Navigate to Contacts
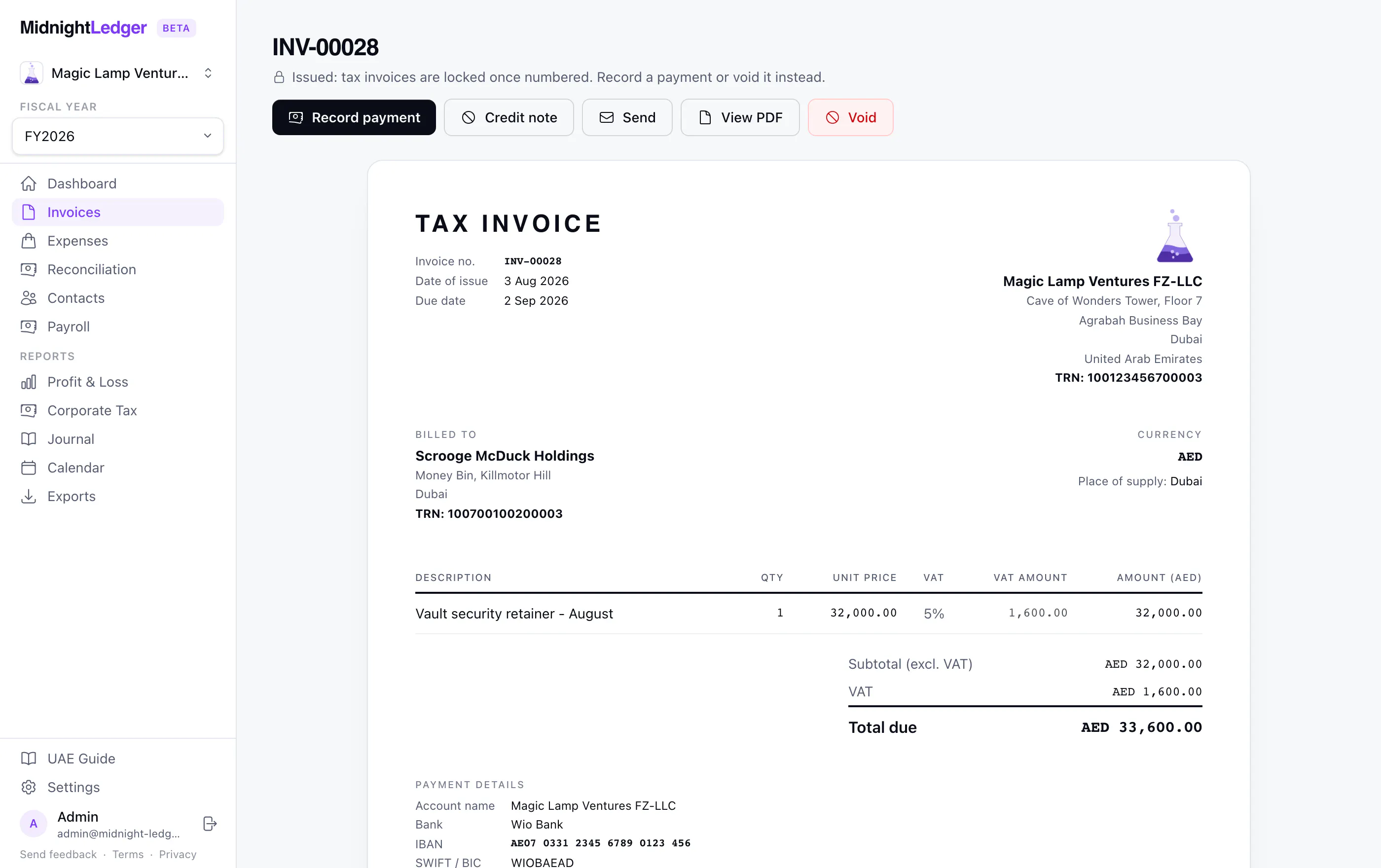Screen dimensions: 1381x868 [117, 298]
